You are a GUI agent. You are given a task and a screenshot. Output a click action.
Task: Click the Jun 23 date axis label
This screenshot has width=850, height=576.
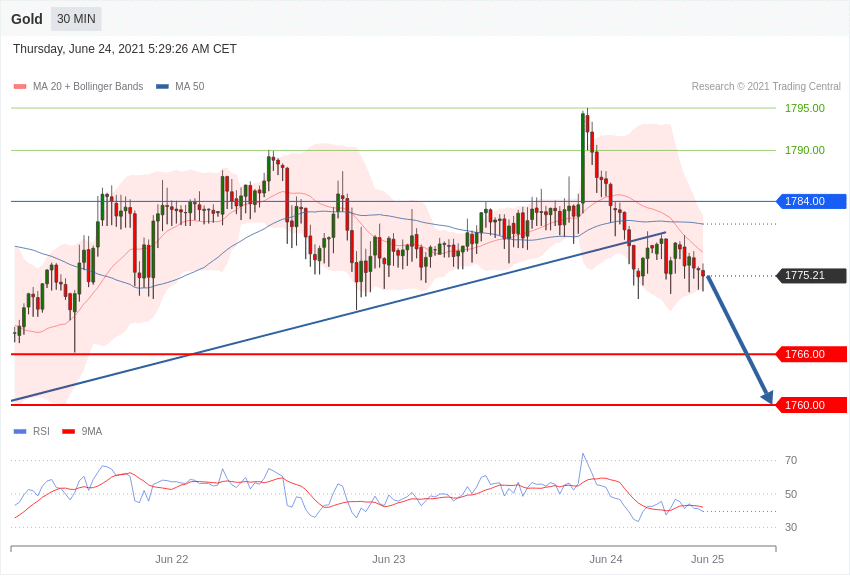coord(389,559)
